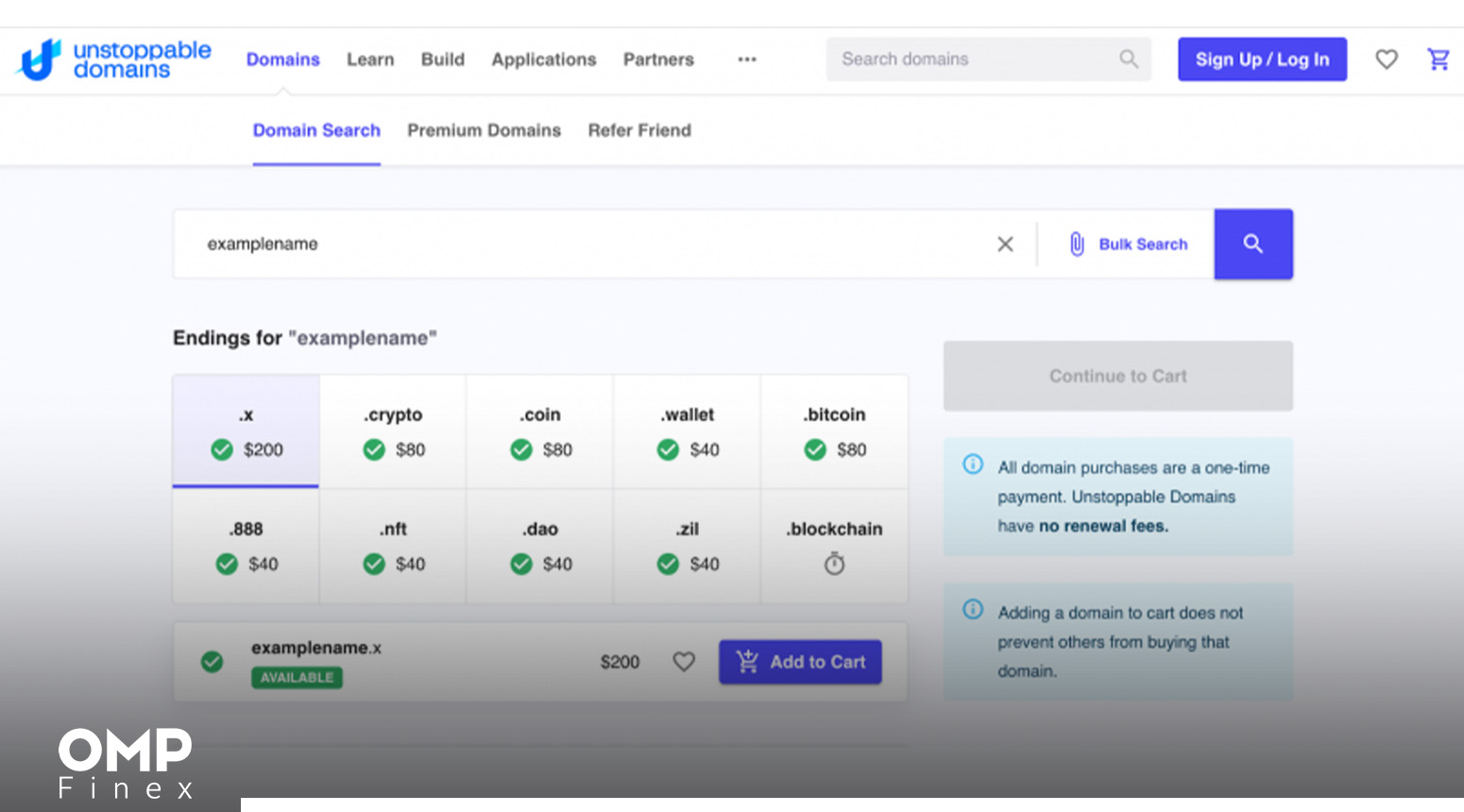
Task: Click the green check beside examplename.x
Action: coord(213,662)
